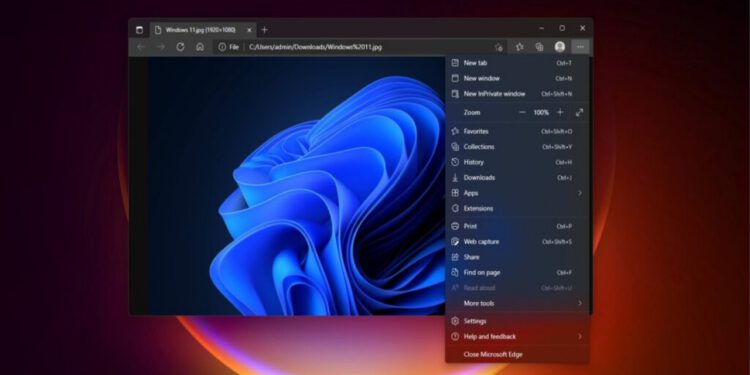This screenshot has width=750, height=375.
Task: Open Settings from the menu
Action: [517, 321]
